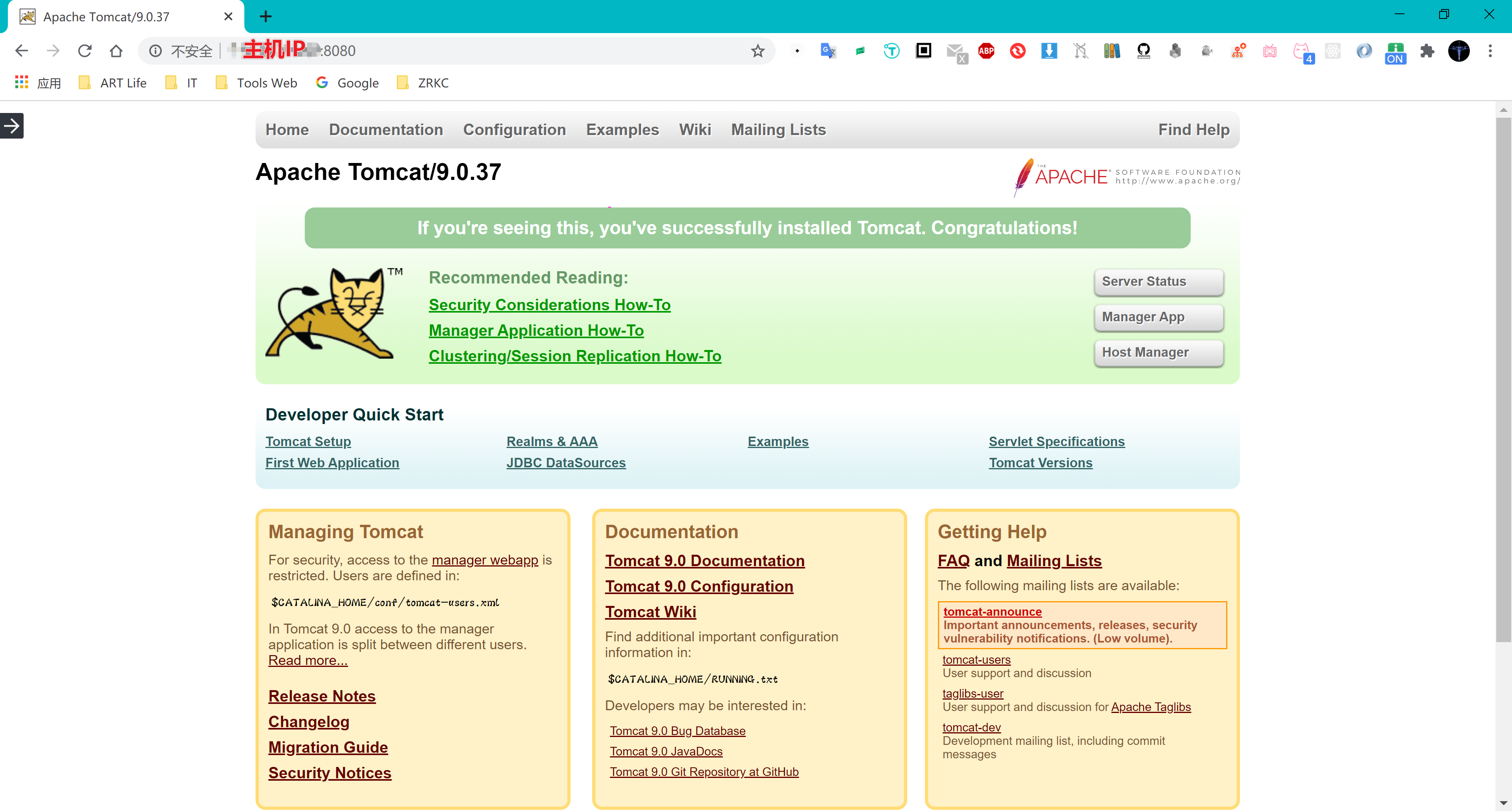The height and width of the screenshot is (811, 1512).
Task: Click the Google Translate extension icon
Action: point(828,51)
